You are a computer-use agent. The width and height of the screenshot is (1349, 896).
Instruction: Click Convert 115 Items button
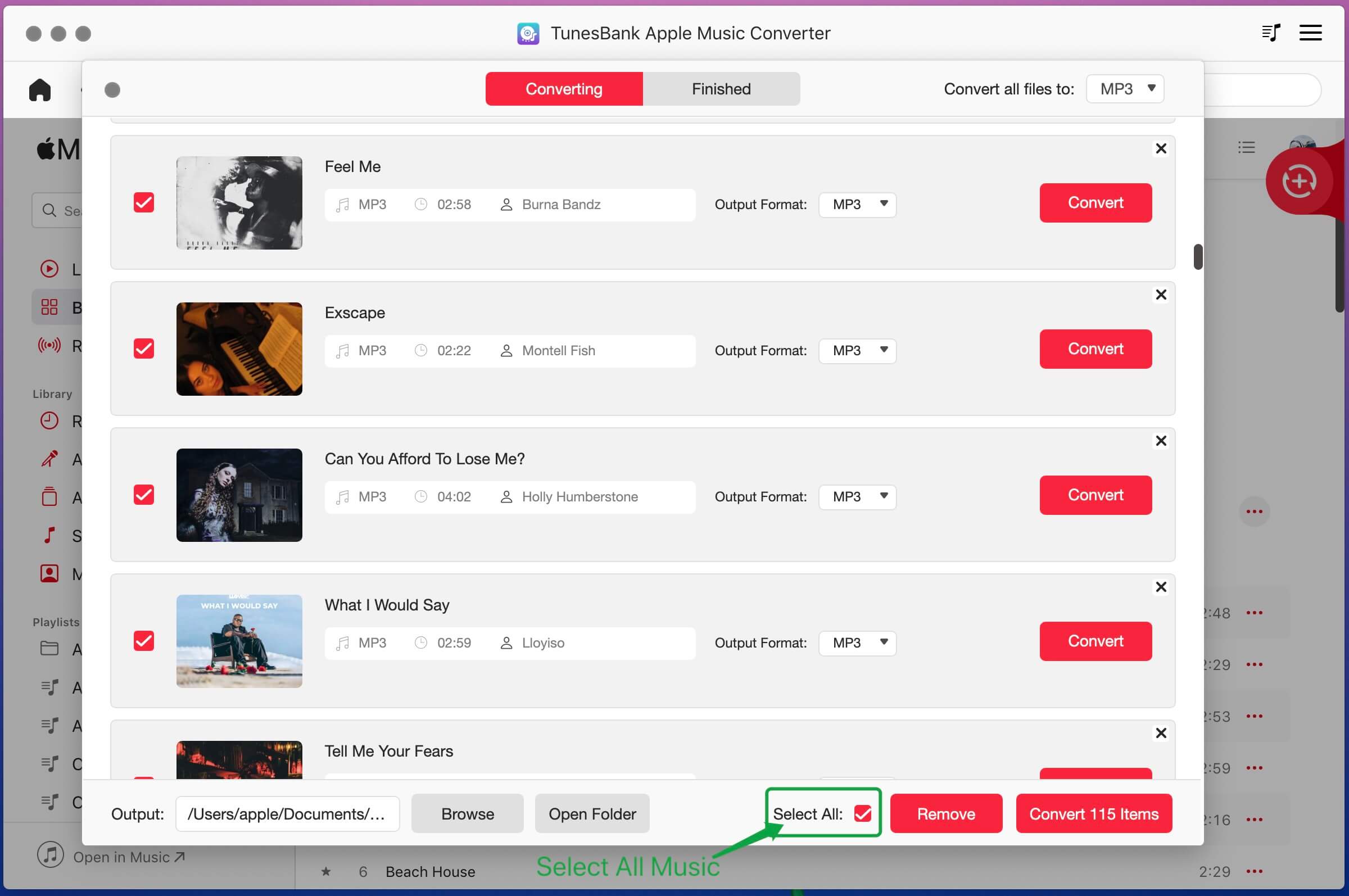1094,814
